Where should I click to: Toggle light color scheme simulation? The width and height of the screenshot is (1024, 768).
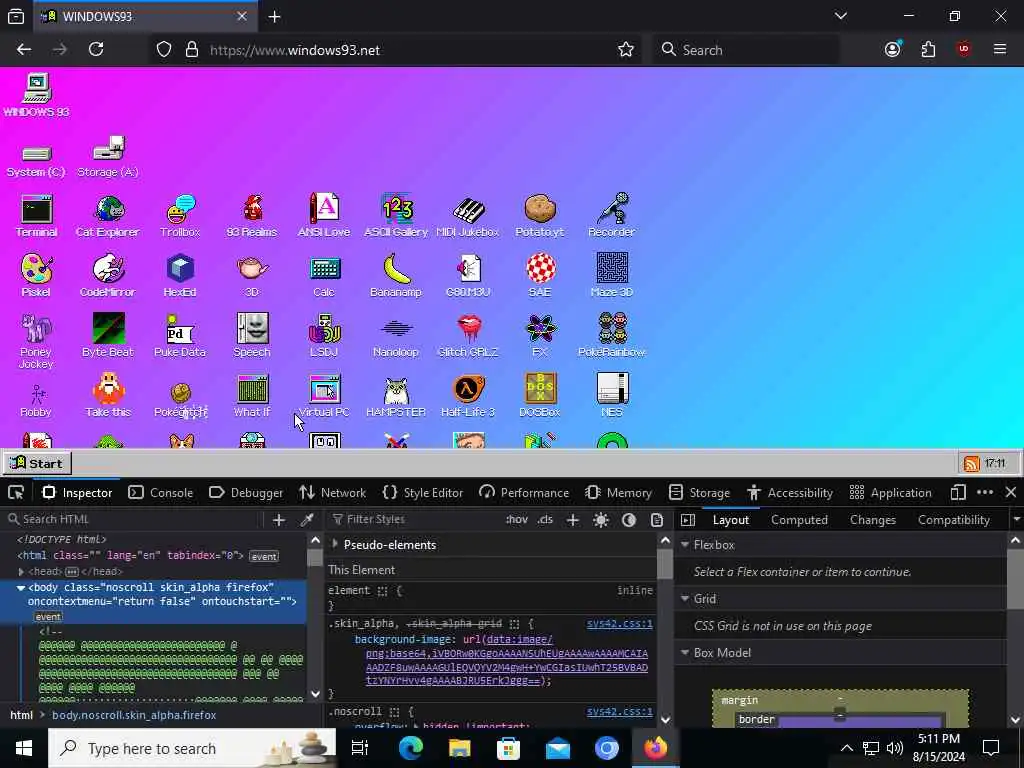tap(601, 520)
